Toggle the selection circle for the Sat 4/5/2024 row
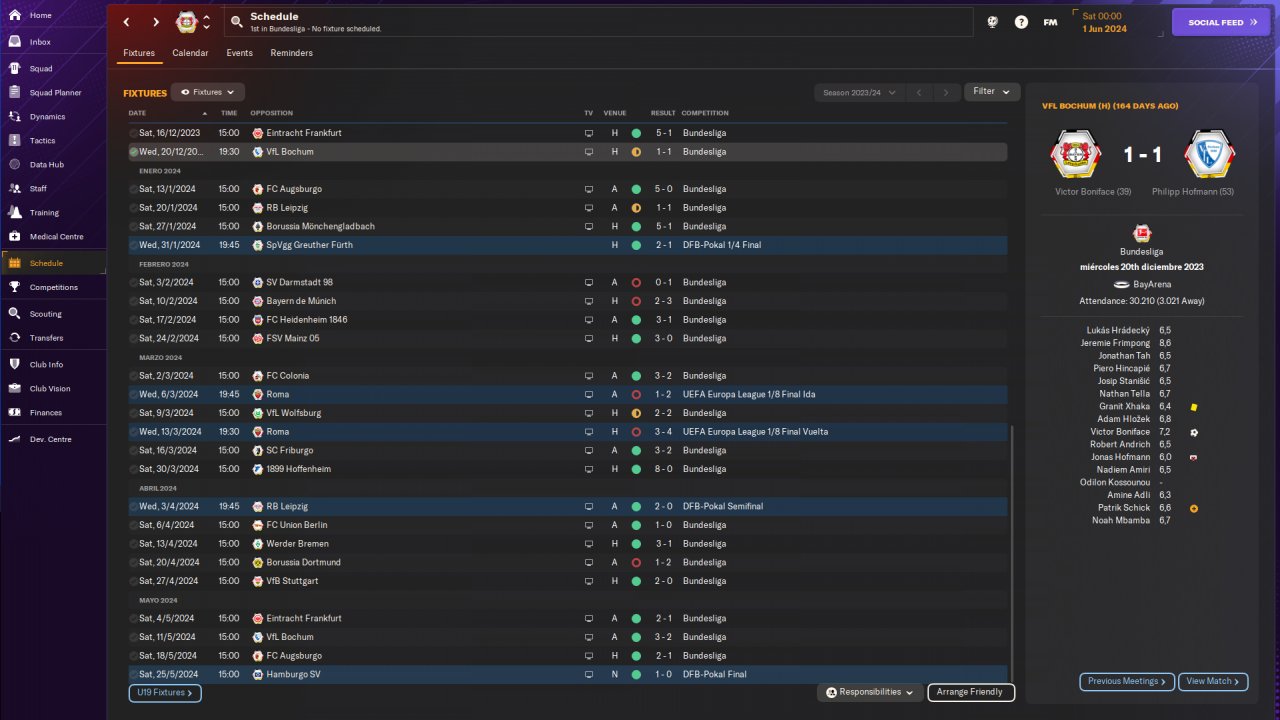The width and height of the screenshot is (1280, 720). click(134, 618)
